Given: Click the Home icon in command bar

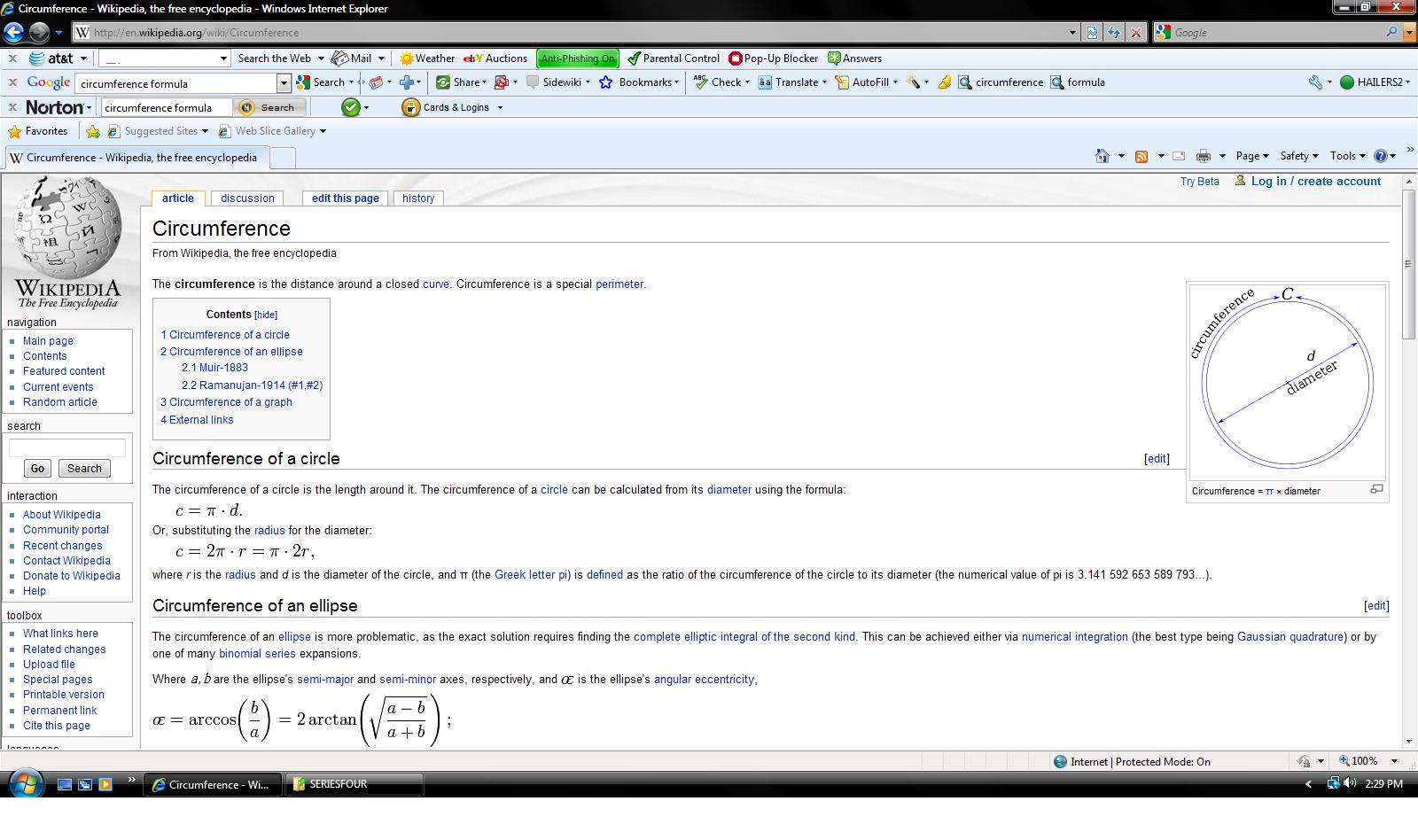Looking at the screenshot, I should click(x=1102, y=156).
